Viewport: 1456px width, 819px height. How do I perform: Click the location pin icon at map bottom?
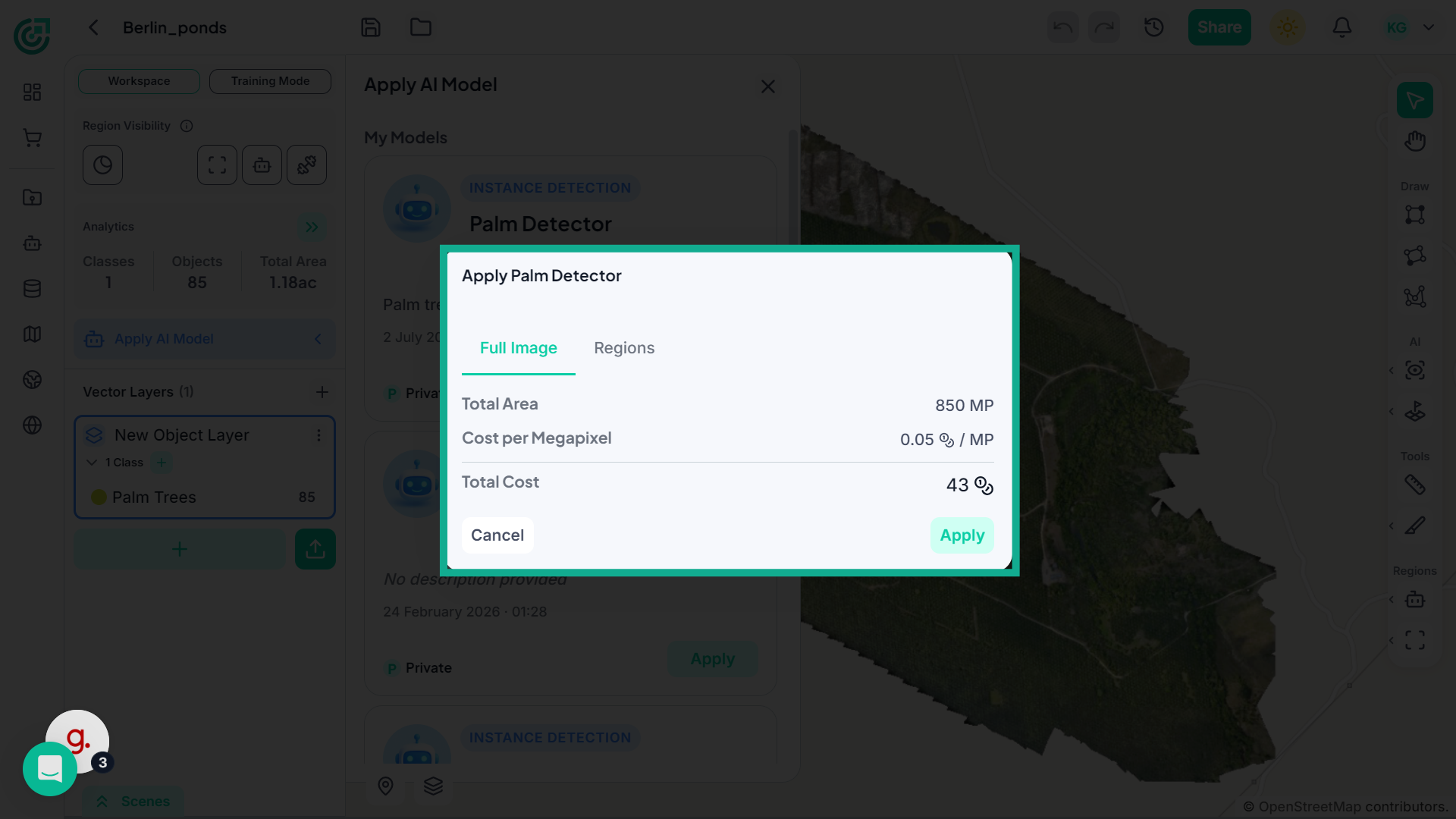(x=385, y=786)
